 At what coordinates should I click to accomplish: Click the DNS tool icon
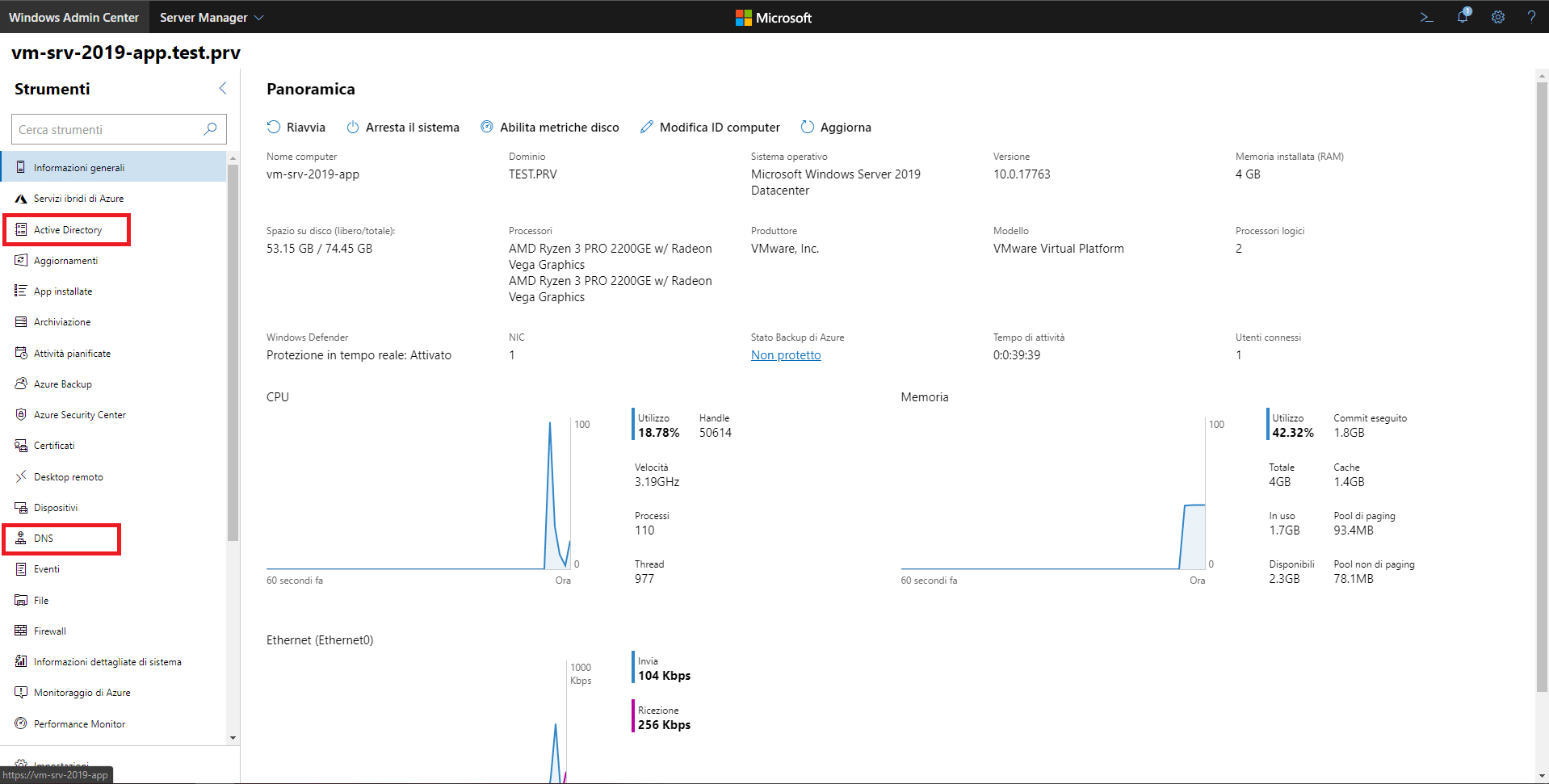(x=21, y=538)
